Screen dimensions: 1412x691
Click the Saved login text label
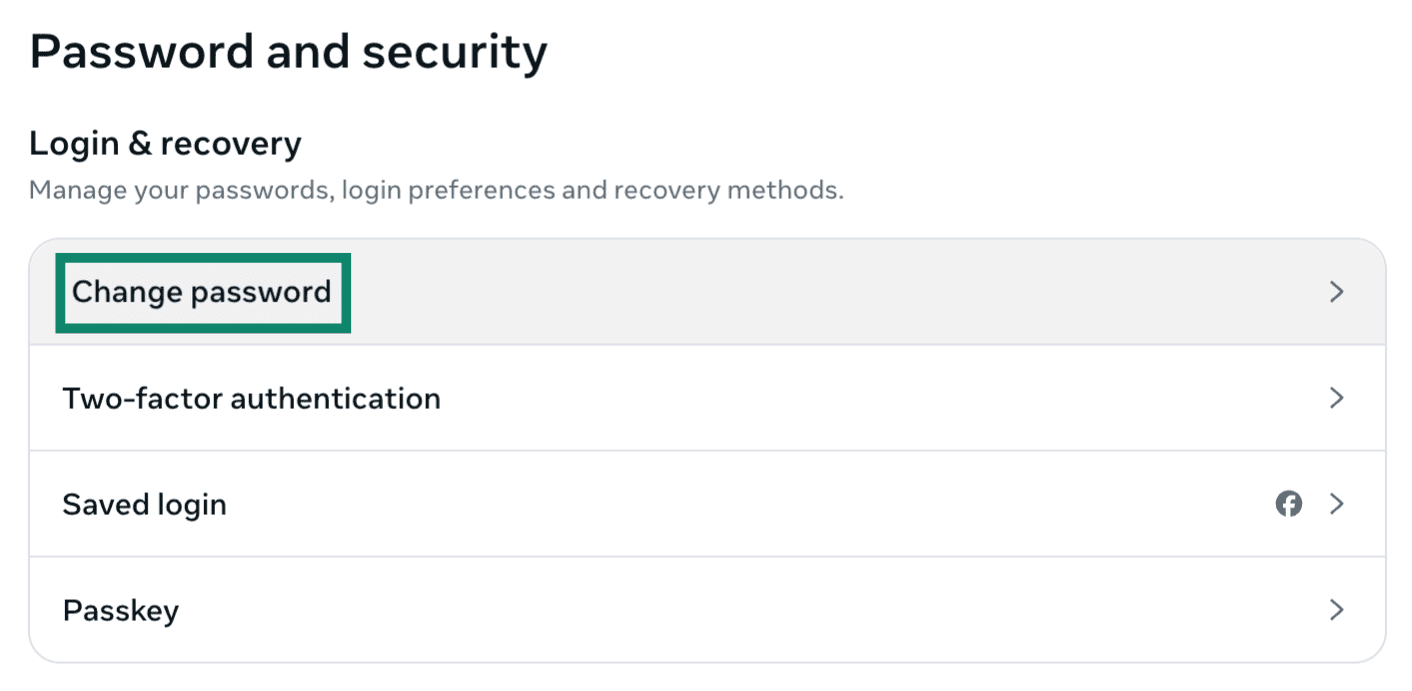click(x=145, y=504)
